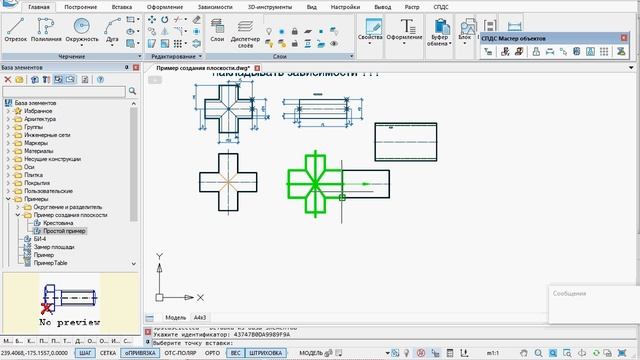The image size is (640, 360).
Task: Expand the Архитектура folder in tree
Action: pos(8,119)
